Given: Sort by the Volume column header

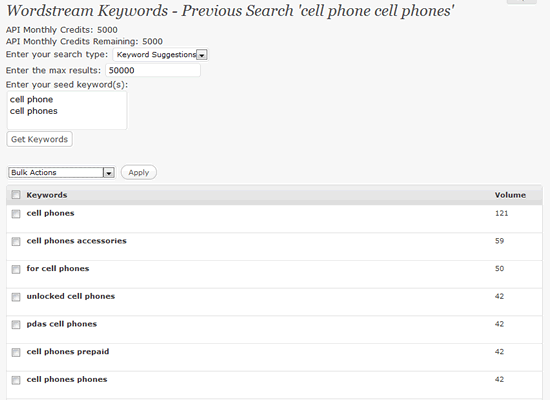Looking at the screenshot, I should pos(510,195).
